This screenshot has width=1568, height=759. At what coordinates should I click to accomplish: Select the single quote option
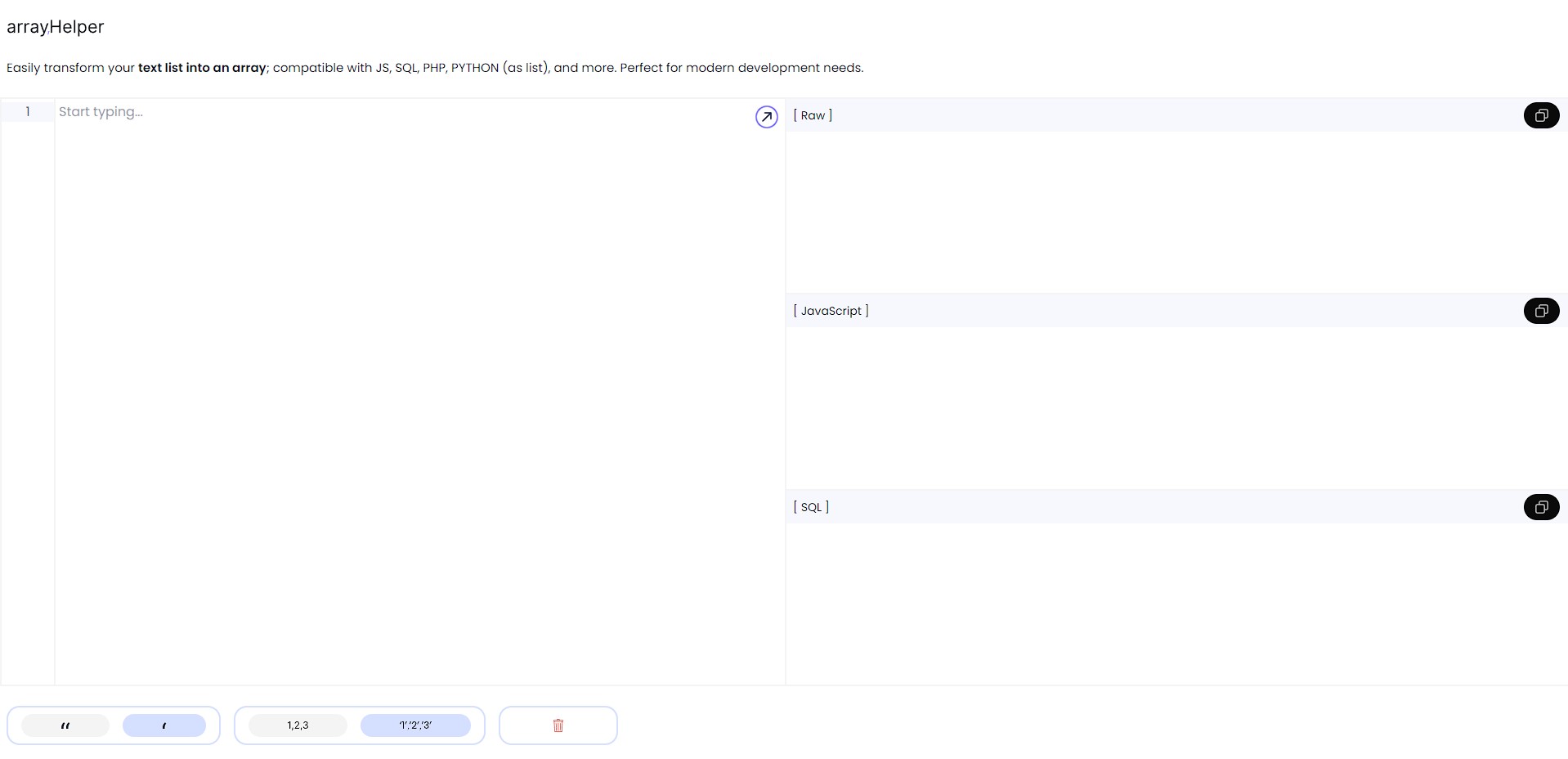pos(164,725)
